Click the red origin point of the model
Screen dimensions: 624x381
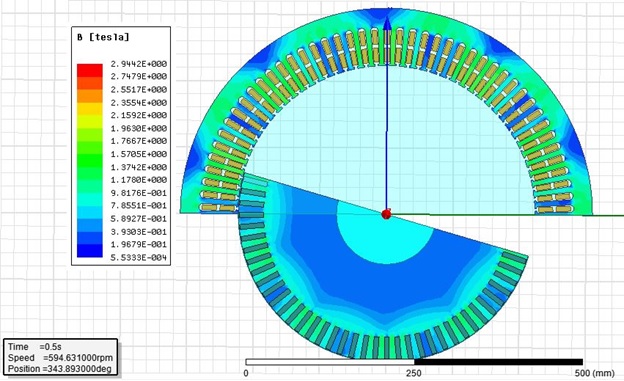click(386, 214)
